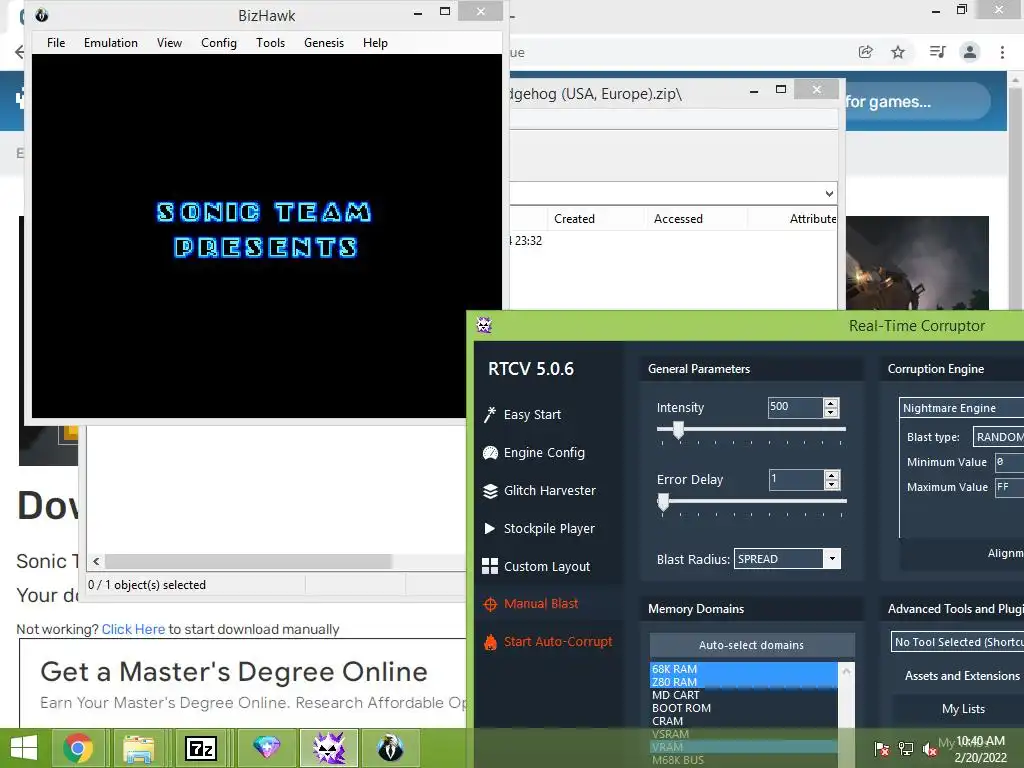Open Chrome from the taskbar

pos(78,748)
